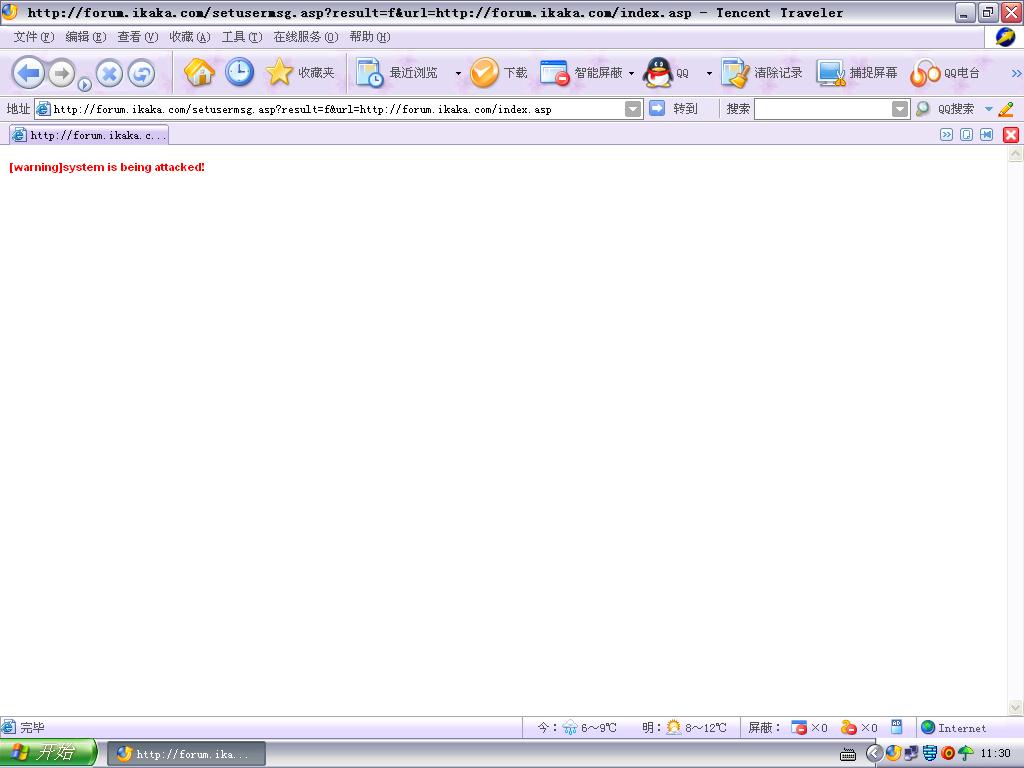Expand the search box dropdown arrow
Screen dimensions: 1024x768
[900, 109]
